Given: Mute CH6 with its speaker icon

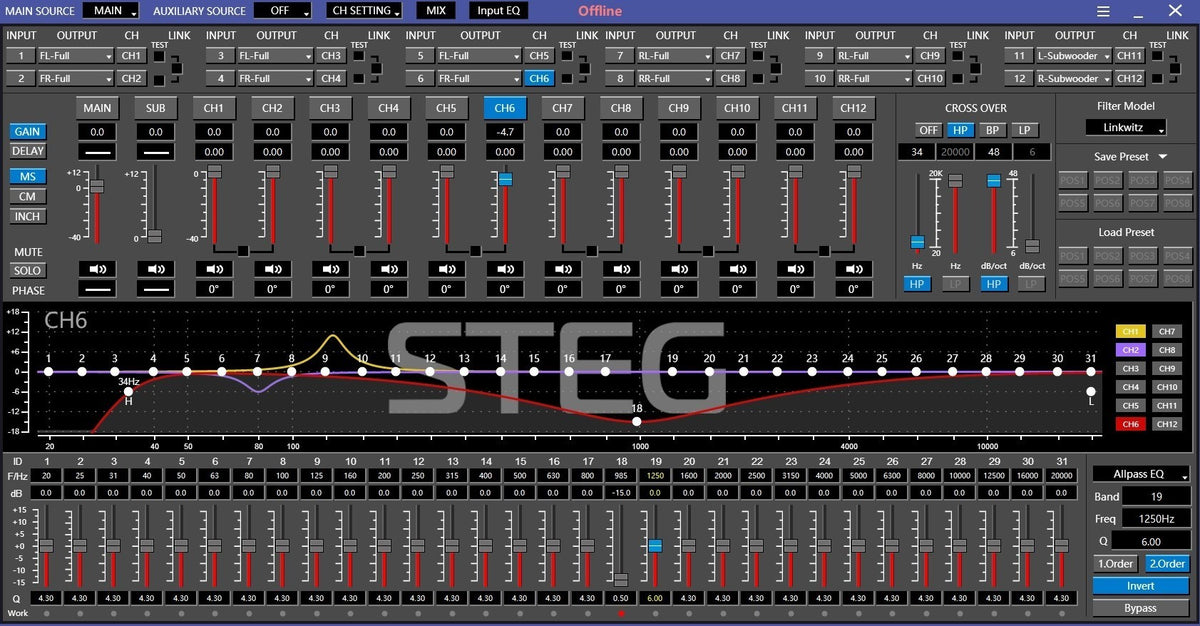Looking at the screenshot, I should click(x=504, y=269).
